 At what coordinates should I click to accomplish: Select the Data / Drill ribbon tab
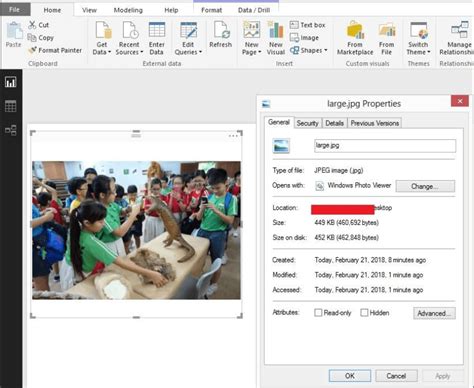click(254, 10)
